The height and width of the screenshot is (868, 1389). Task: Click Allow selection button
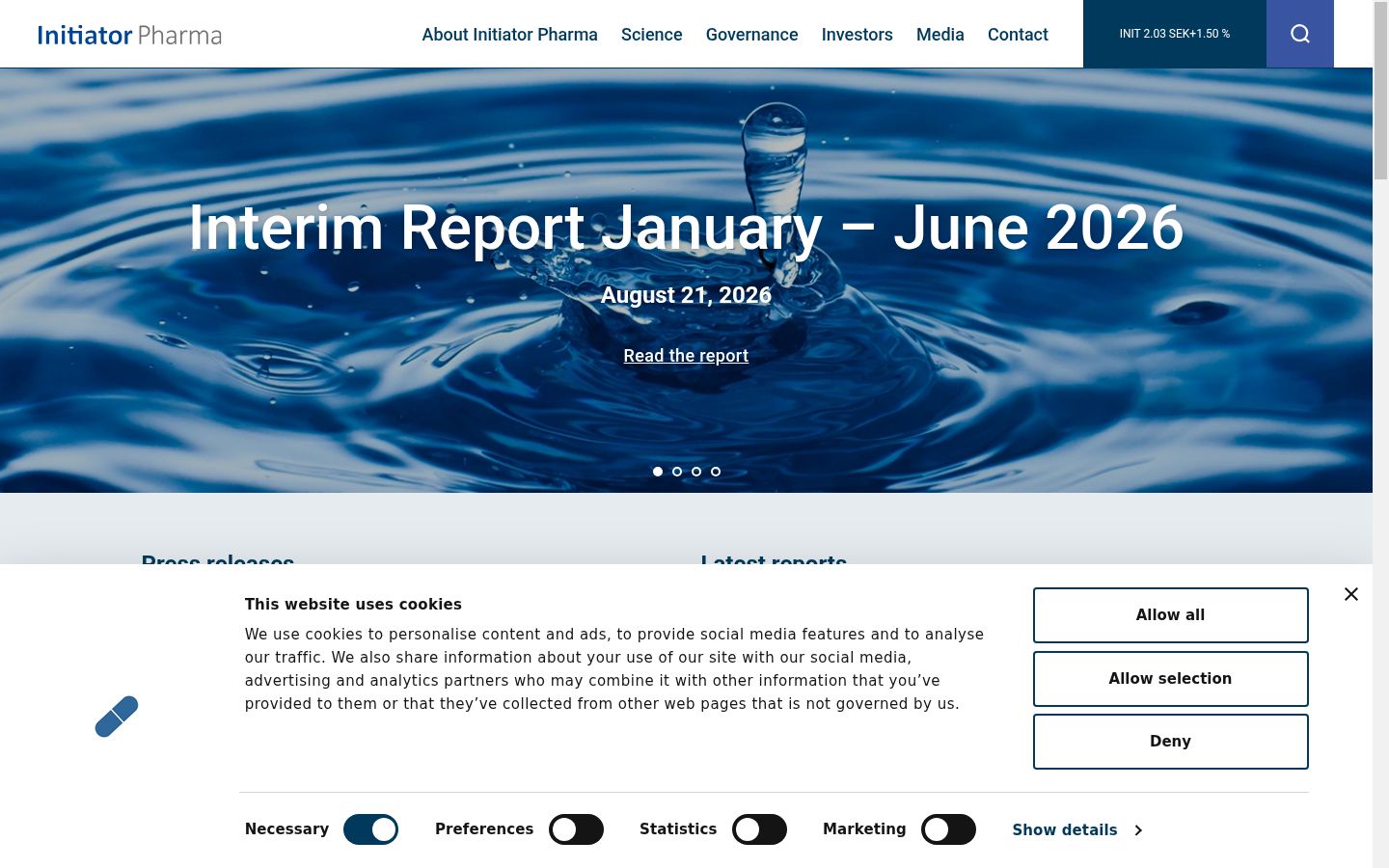[x=1170, y=679]
